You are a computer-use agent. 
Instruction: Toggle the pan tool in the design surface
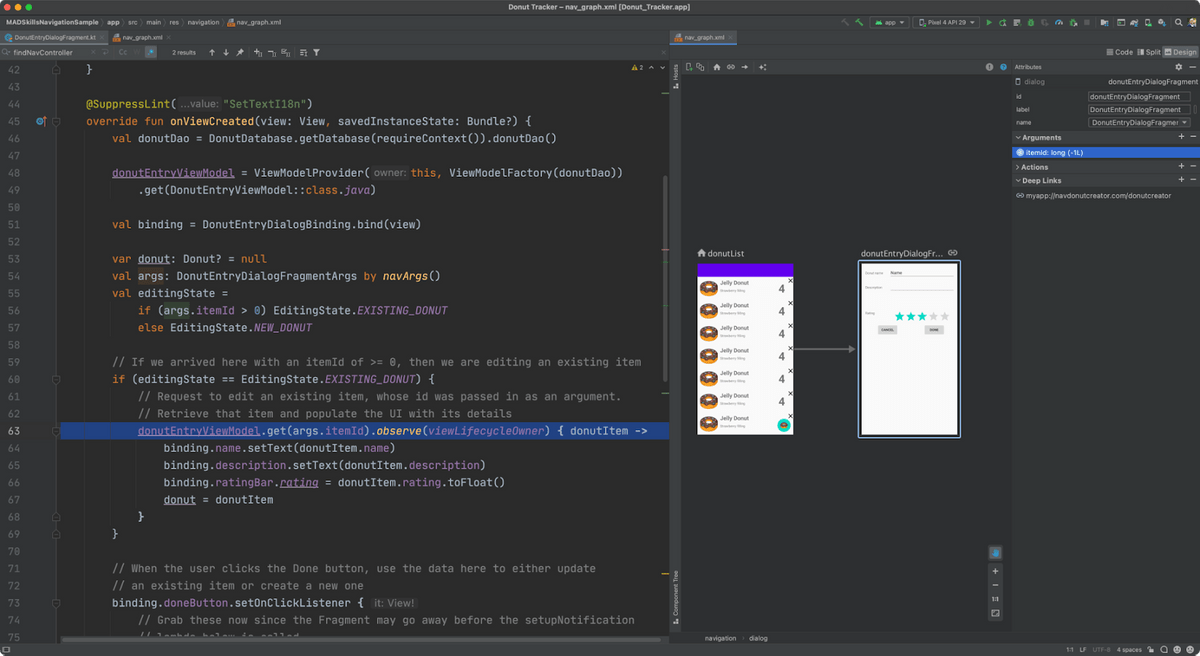(x=994, y=551)
